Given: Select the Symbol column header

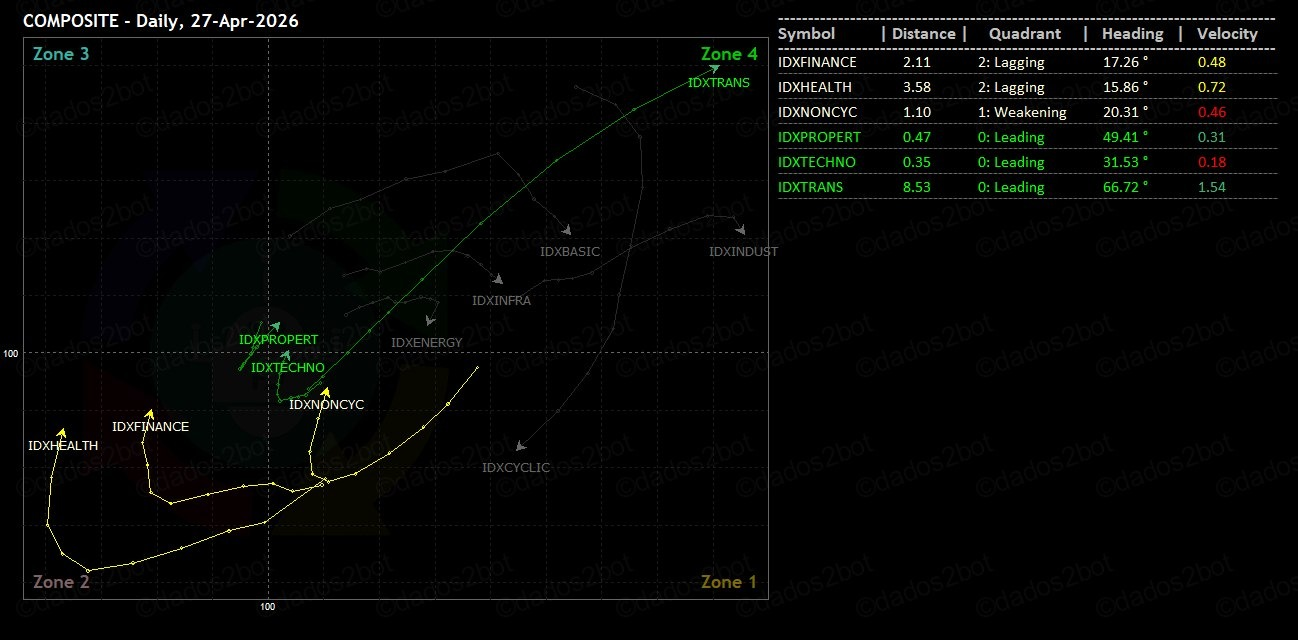Looking at the screenshot, I should [x=806, y=34].
